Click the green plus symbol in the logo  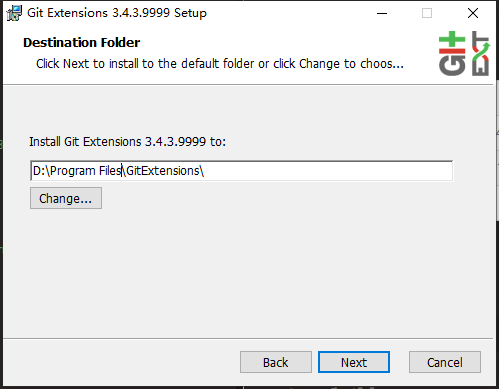452,40
